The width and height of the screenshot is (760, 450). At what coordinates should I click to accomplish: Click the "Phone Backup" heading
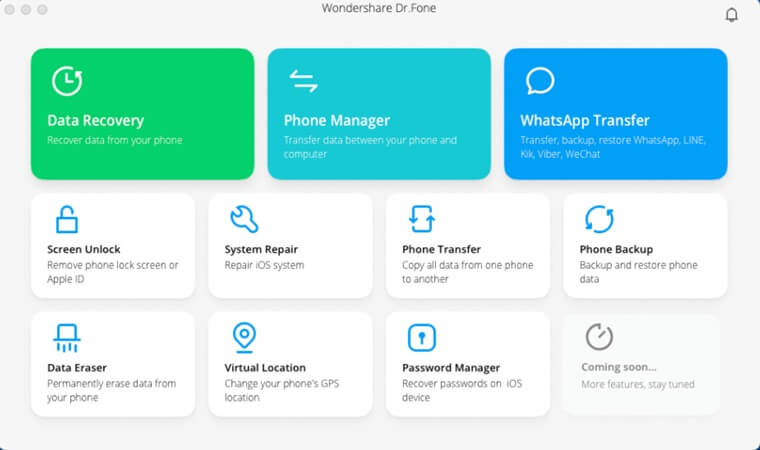pos(616,249)
